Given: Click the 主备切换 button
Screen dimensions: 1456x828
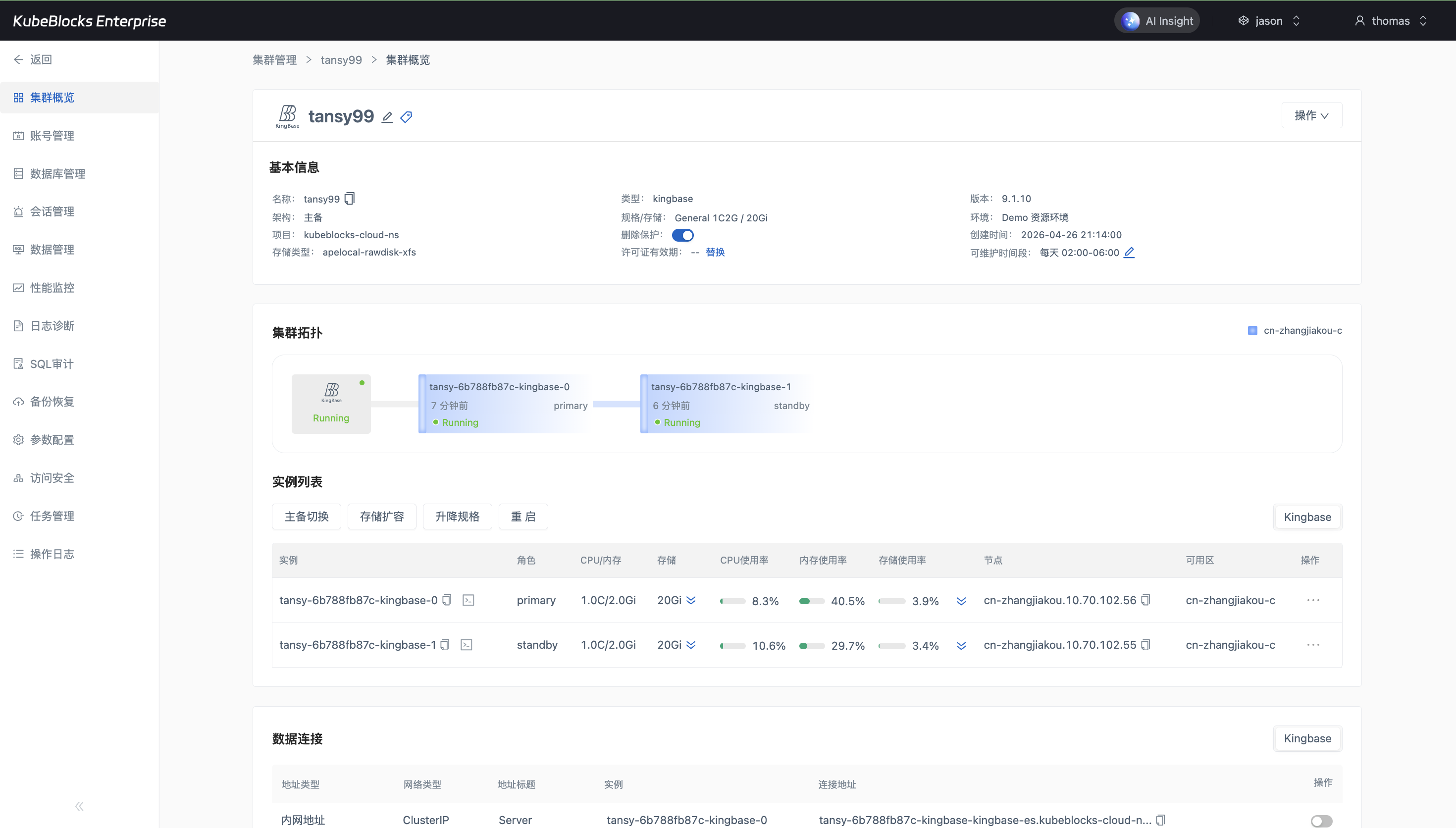Looking at the screenshot, I should pos(307,517).
